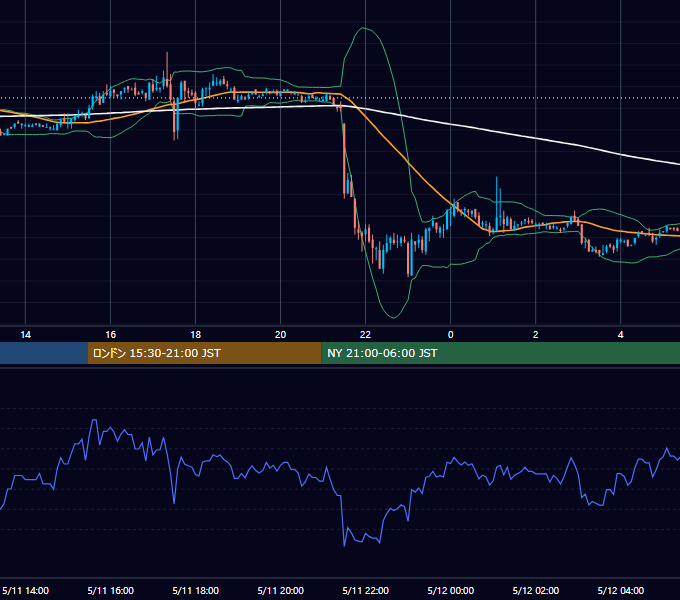Click the NY 21:00-06:00 JST session bar

coord(500,353)
